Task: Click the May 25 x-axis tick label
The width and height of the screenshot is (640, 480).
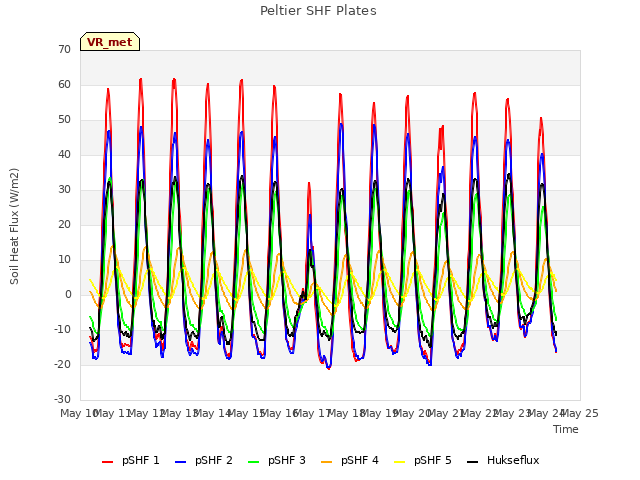Action: [x=580, y=413]
